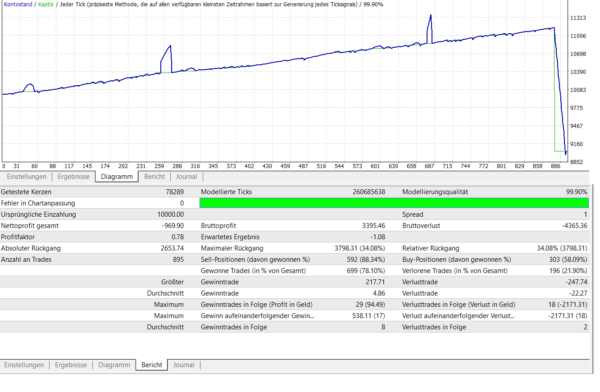The width and height of the screenshot is (600, 392).
Task: Click the green Modellierungsqualität progress bar
Action: pyautogui.click(x=394, y=203)
